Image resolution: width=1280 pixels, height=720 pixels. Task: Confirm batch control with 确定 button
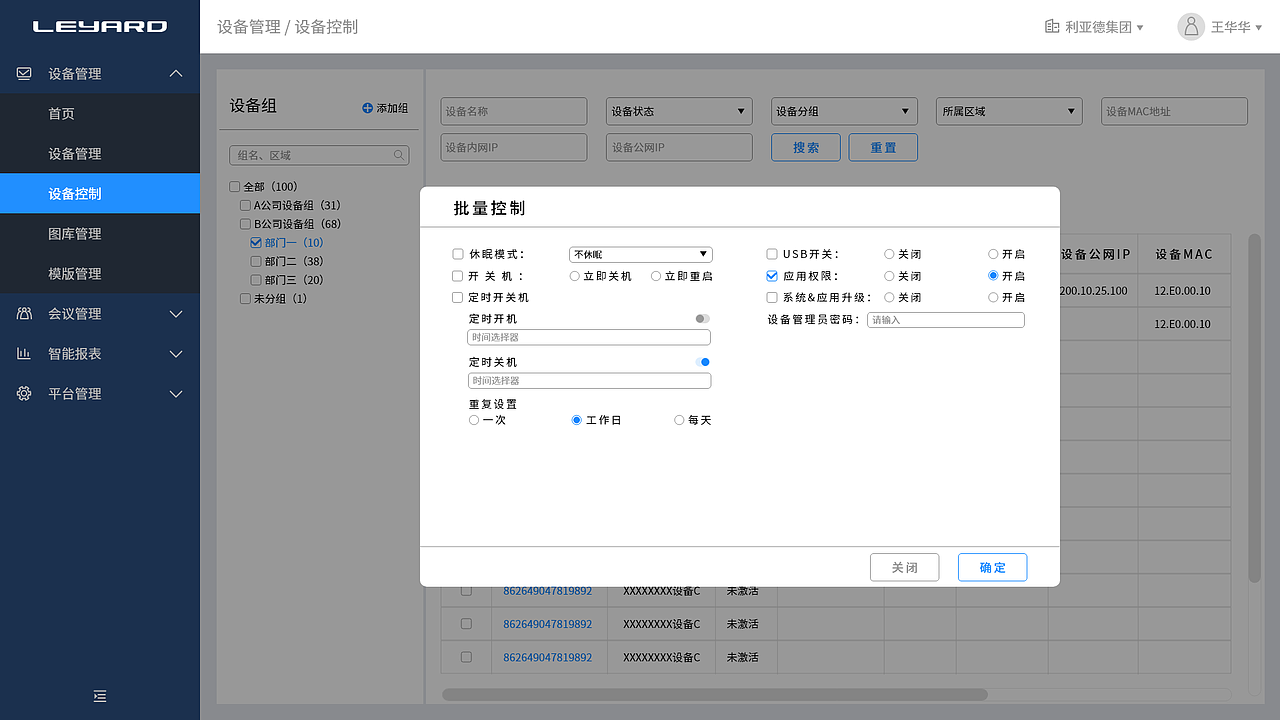pos(992,567)
